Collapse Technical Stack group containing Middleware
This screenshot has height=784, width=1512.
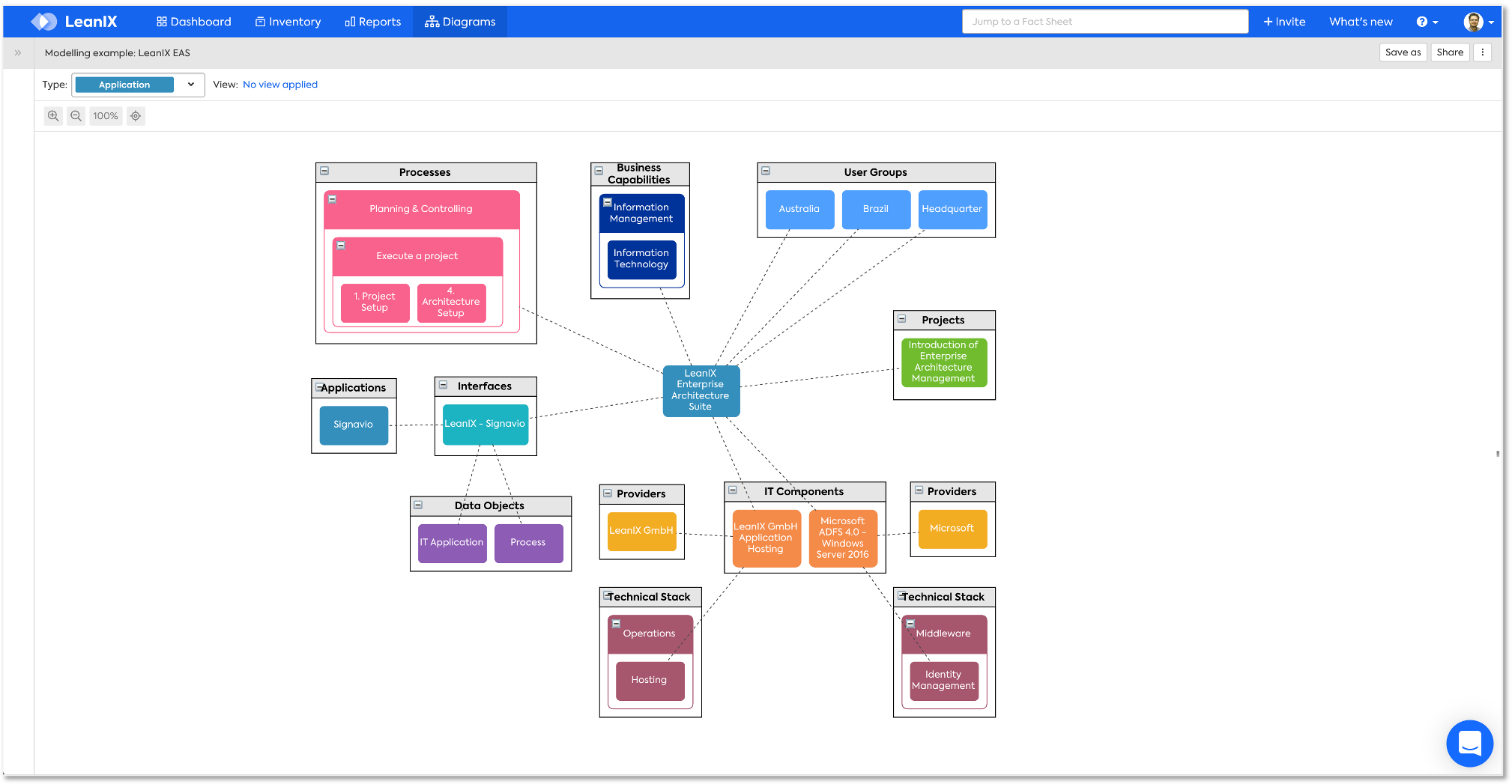pos(901,596)
